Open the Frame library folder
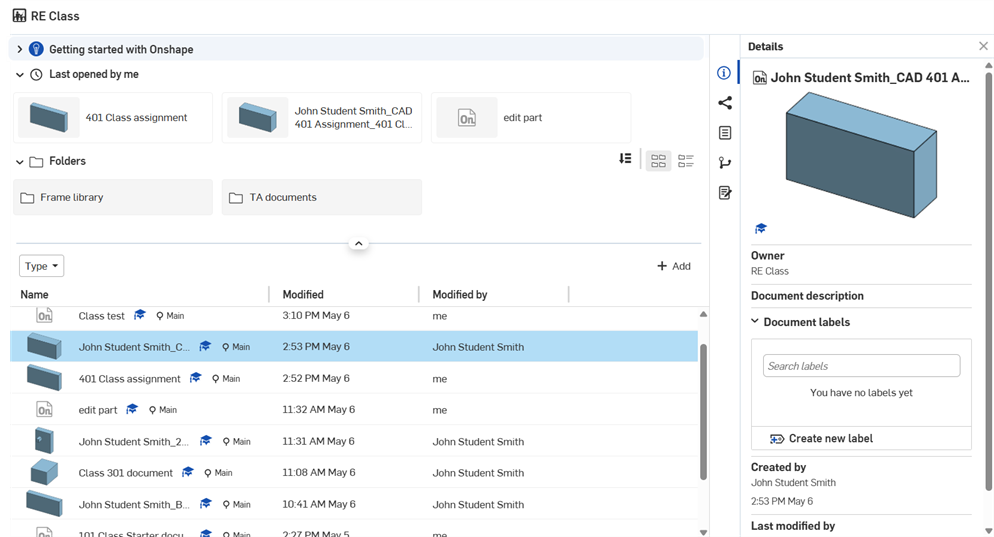994x537 pixels. tap(113, 197)
